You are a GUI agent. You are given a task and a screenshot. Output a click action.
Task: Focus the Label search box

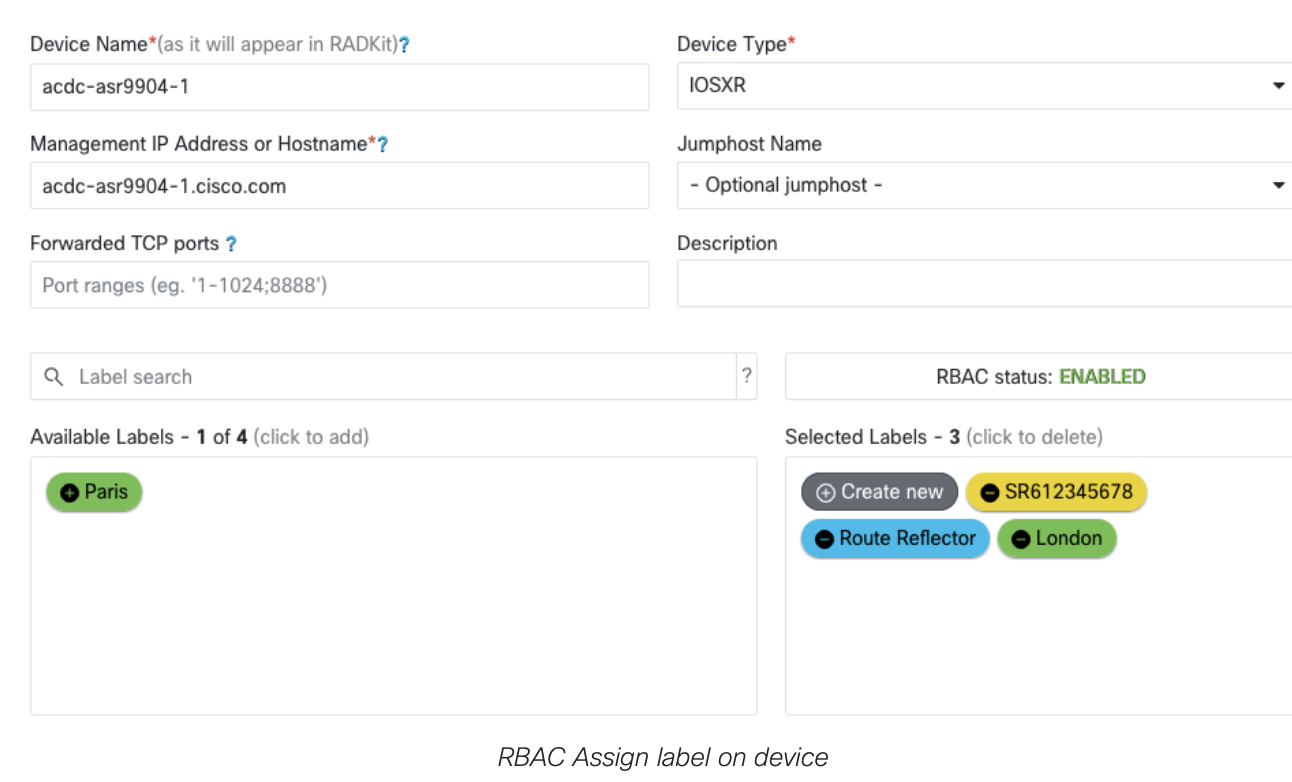pos(384,376)
